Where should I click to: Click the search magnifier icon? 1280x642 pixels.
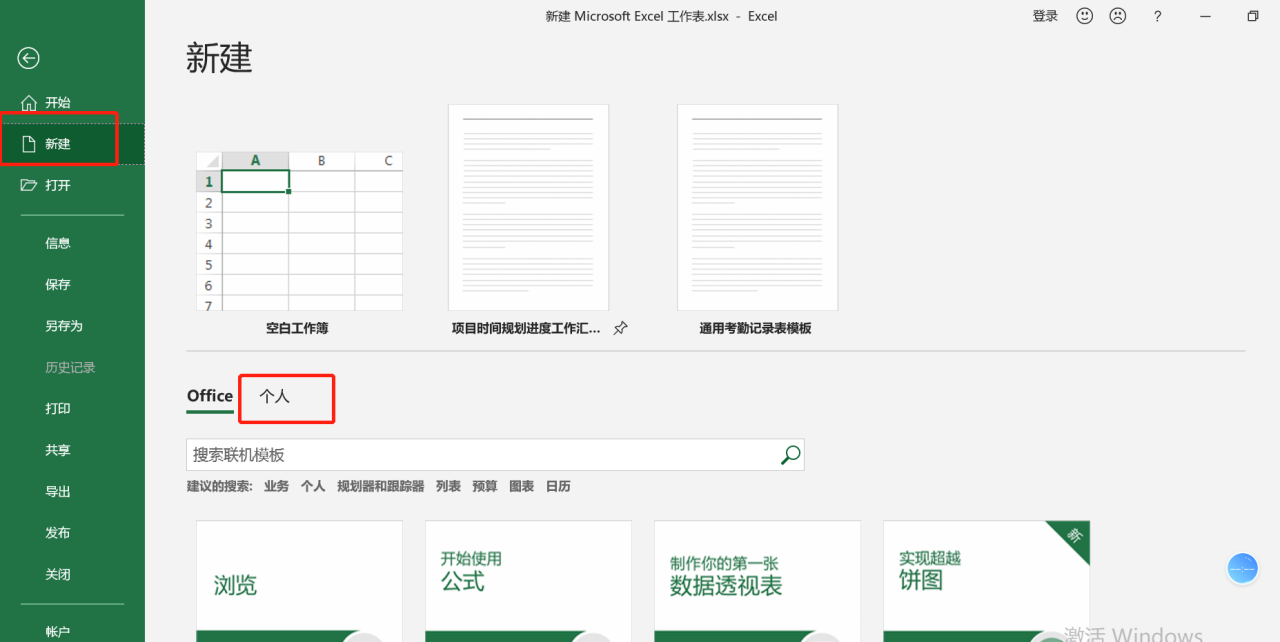point(790,455)
